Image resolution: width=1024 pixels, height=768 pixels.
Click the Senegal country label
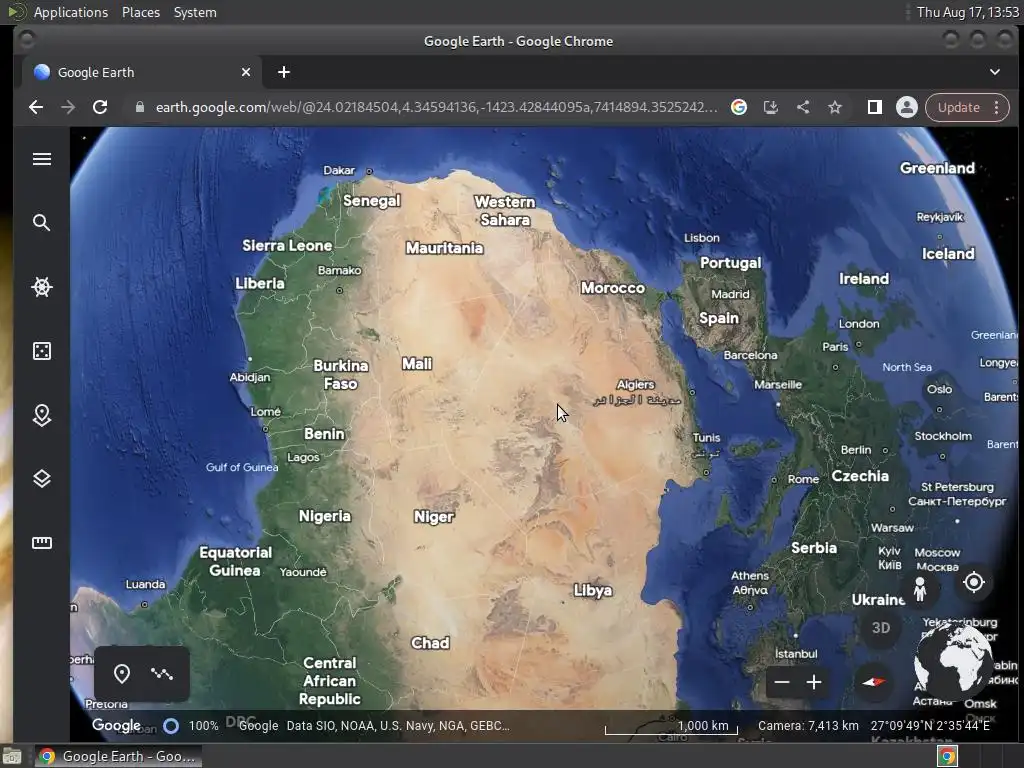(x=372, y=200)
